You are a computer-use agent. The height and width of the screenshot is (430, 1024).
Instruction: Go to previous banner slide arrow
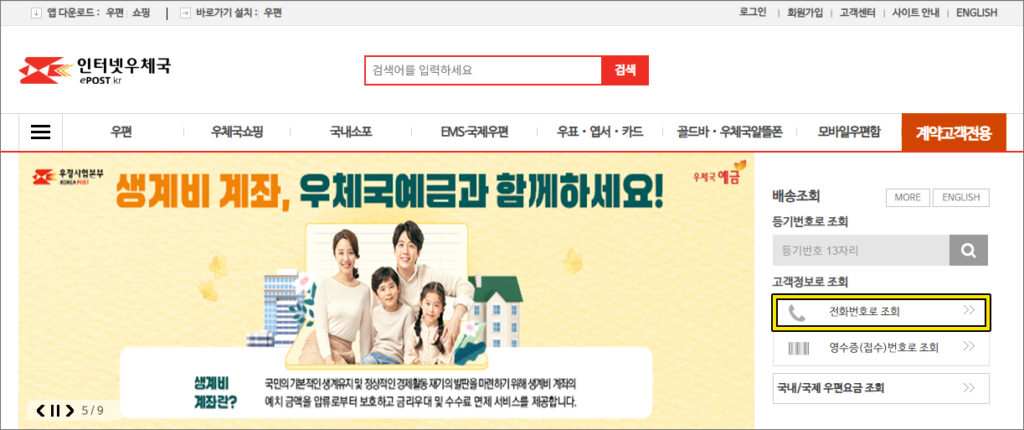click(x=41, y=411)
